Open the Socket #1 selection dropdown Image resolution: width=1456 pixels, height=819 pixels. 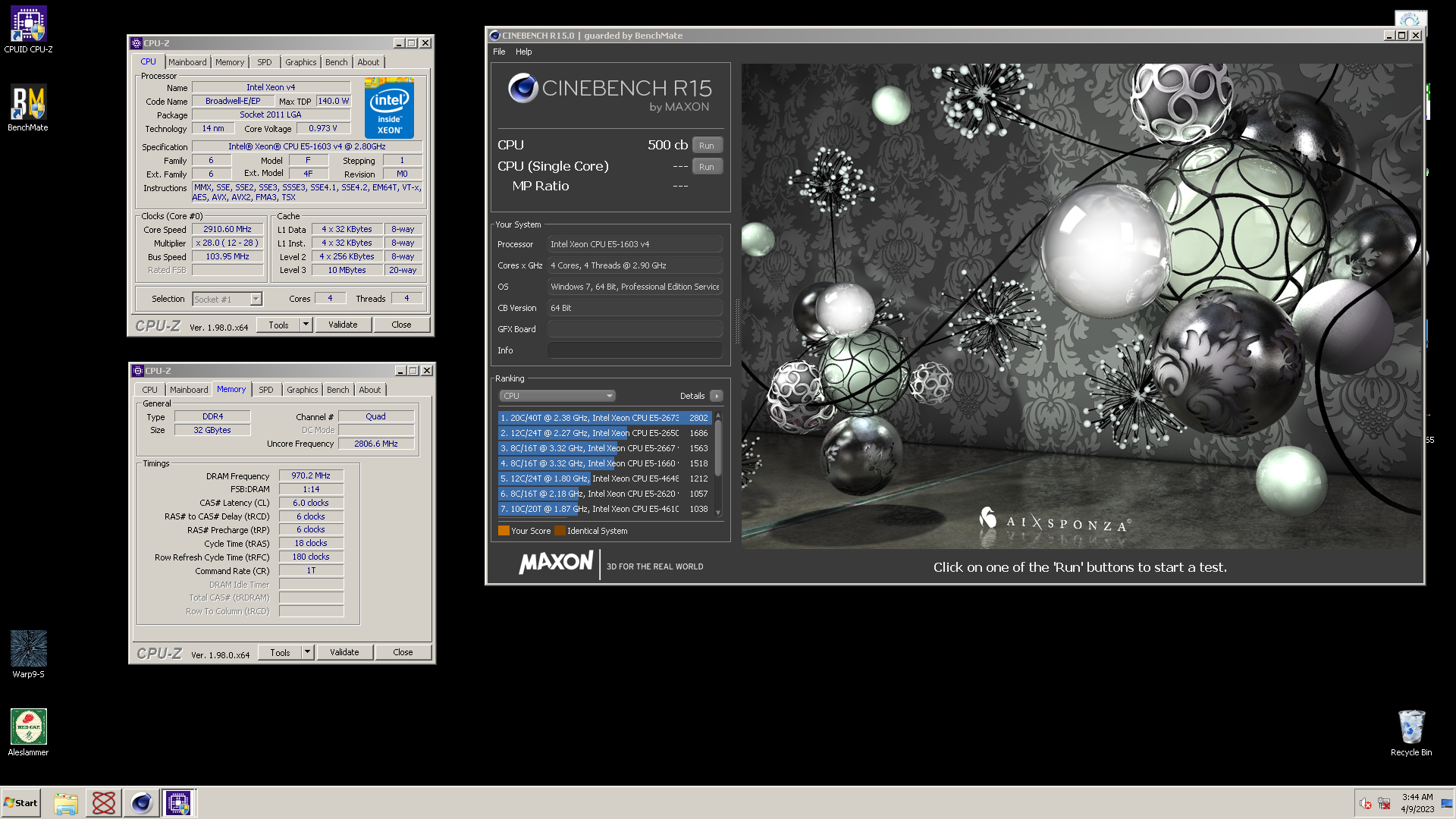coord(227,300)
